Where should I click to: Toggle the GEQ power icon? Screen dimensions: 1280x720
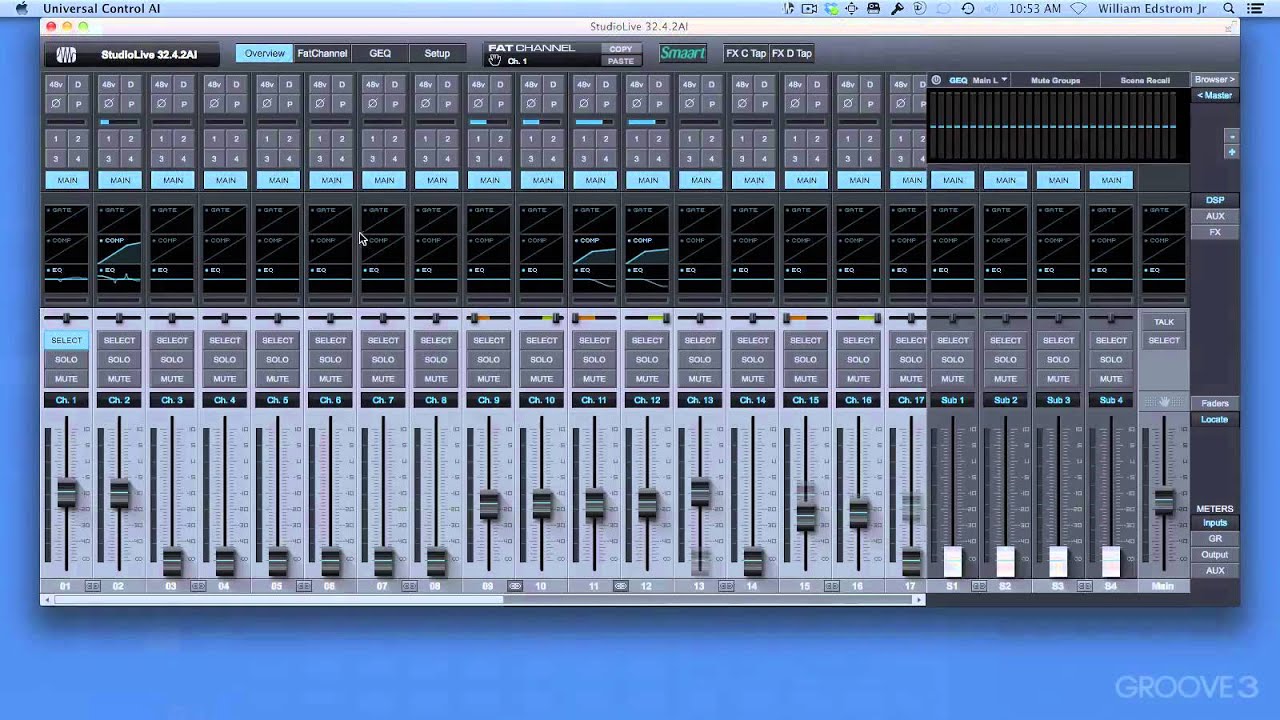coord(937,80)
